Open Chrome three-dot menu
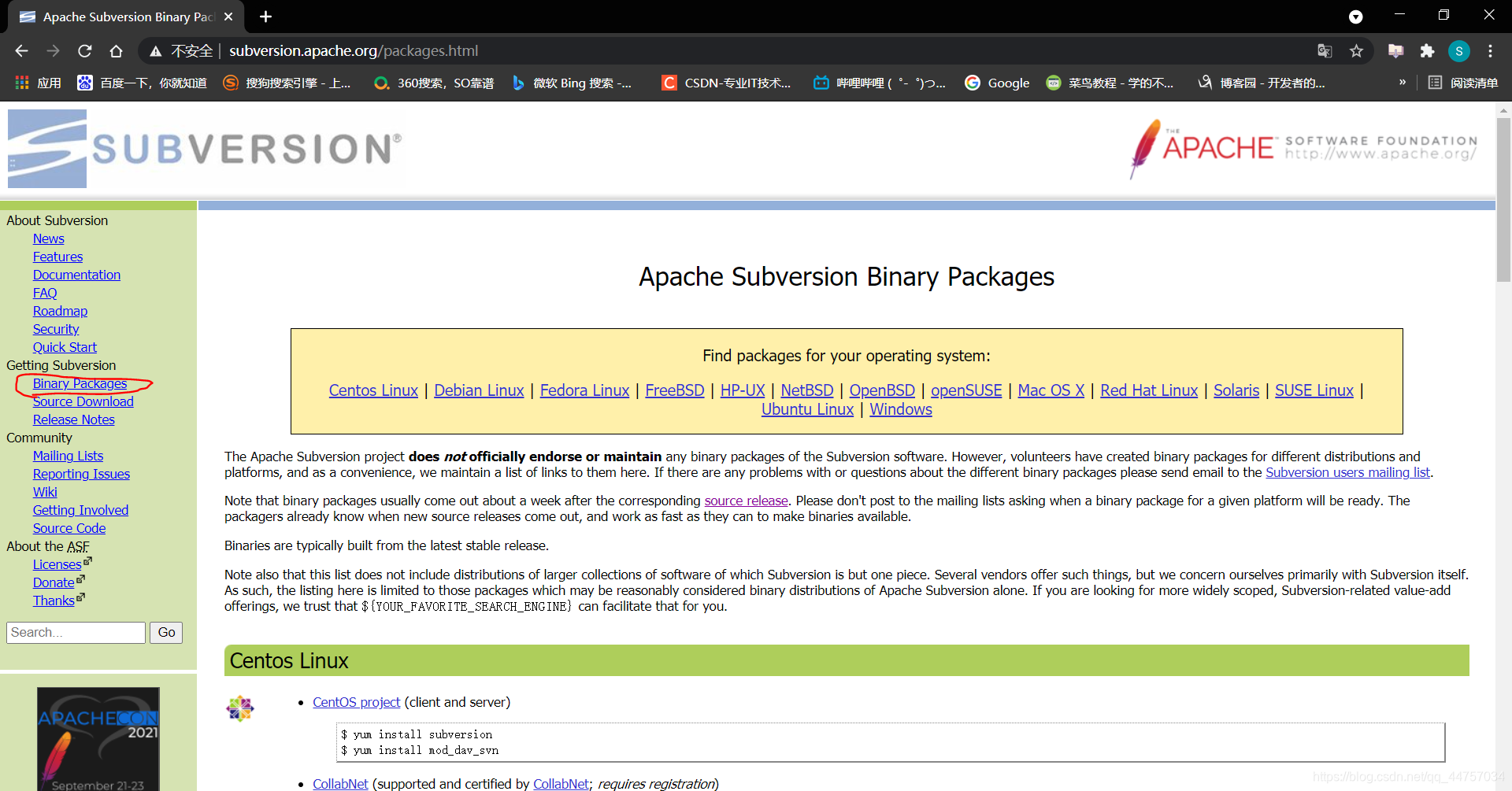Viewport: 1512px width, 791px height. [x=1490, y=51]
